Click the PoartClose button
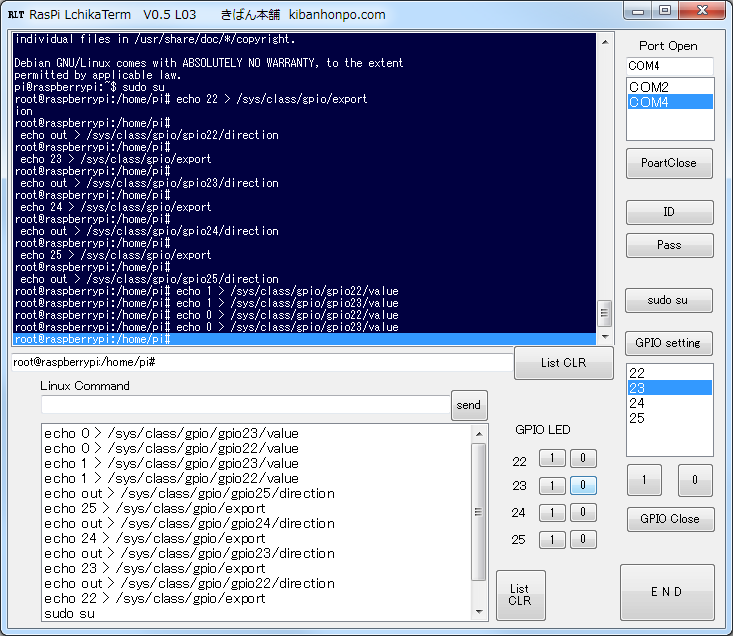Image resolution: width=733 pixels, height=636 pixels. point(669,163)
